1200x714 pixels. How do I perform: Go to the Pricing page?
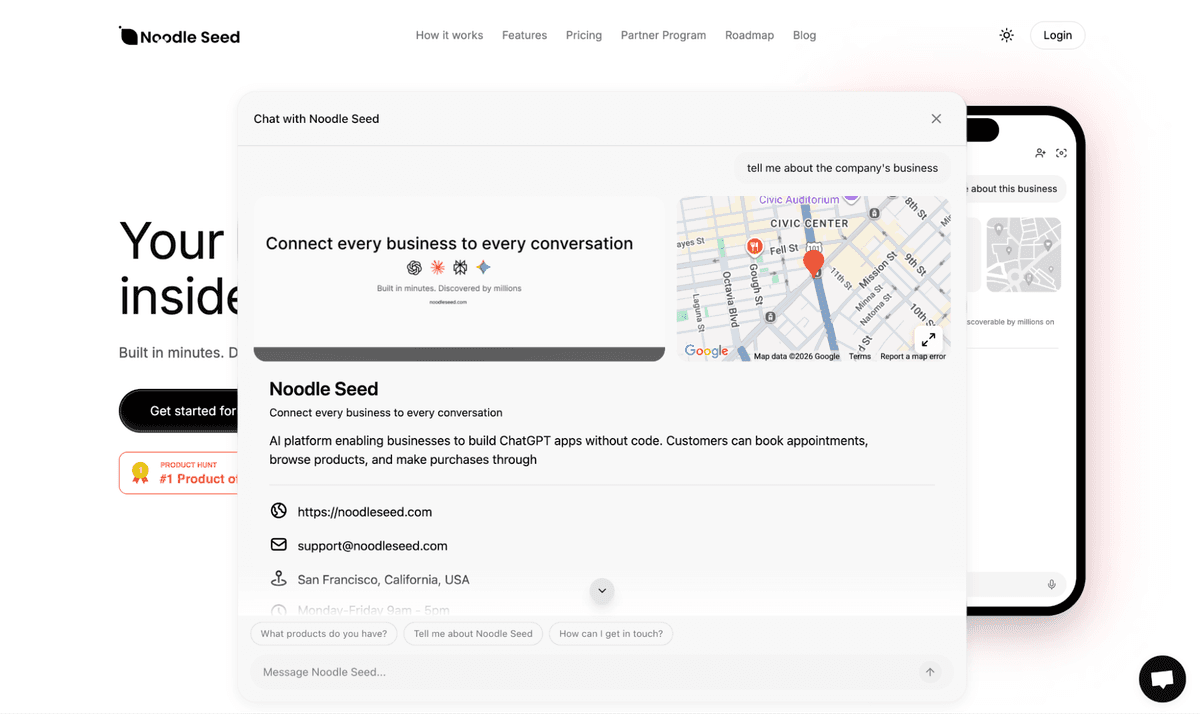584,35
